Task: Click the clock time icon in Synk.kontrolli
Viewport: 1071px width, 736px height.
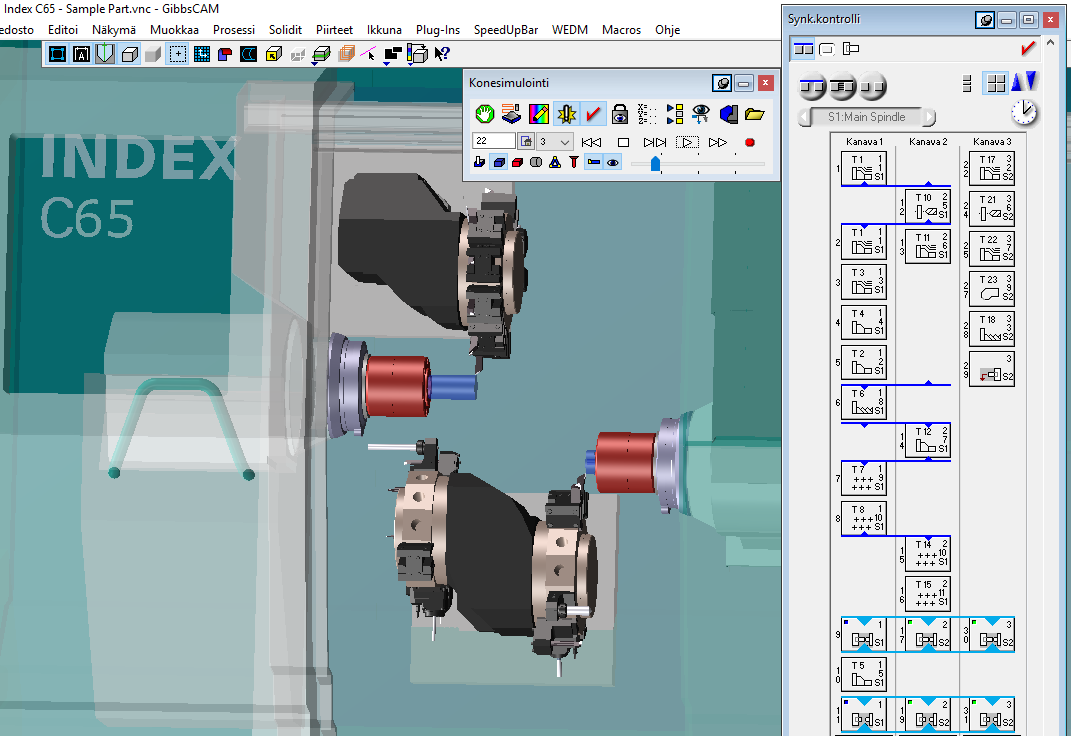Action: [1024, 112]
